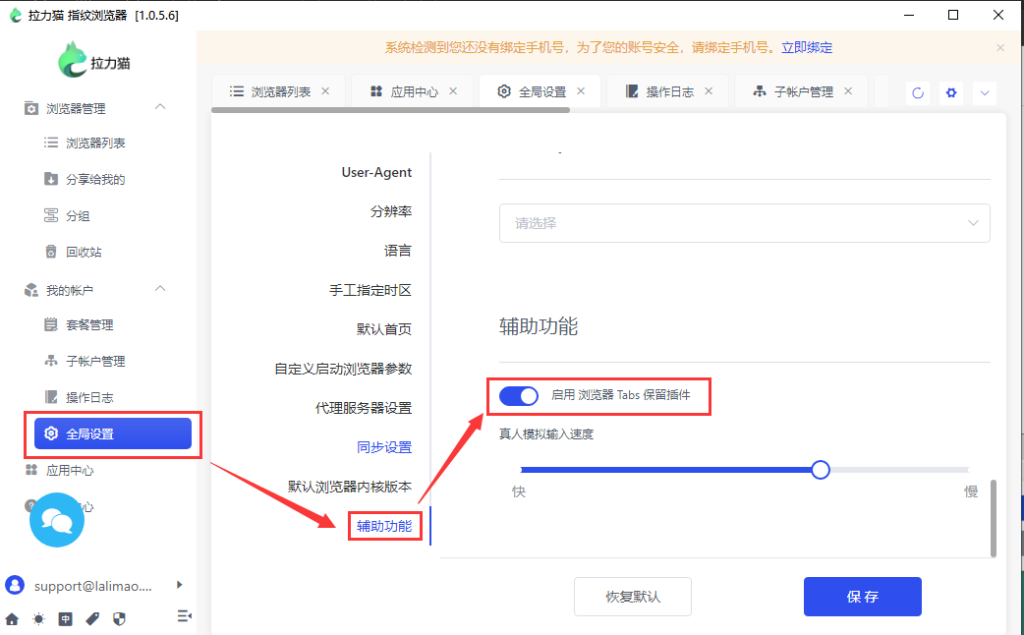Jump to the 默认浏览器内核版本 section
This screenshot has width=1024, height=635.
point(349,487)
